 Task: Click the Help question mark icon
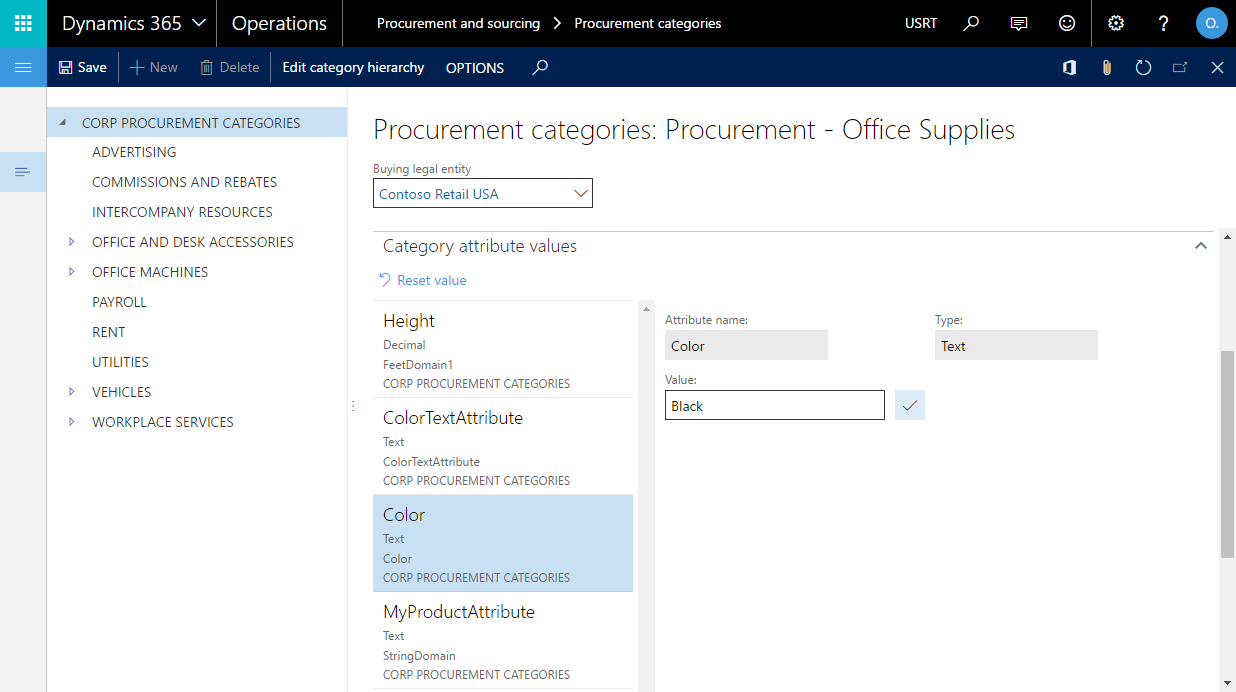pyautogui.click(x=1163, y=23)
